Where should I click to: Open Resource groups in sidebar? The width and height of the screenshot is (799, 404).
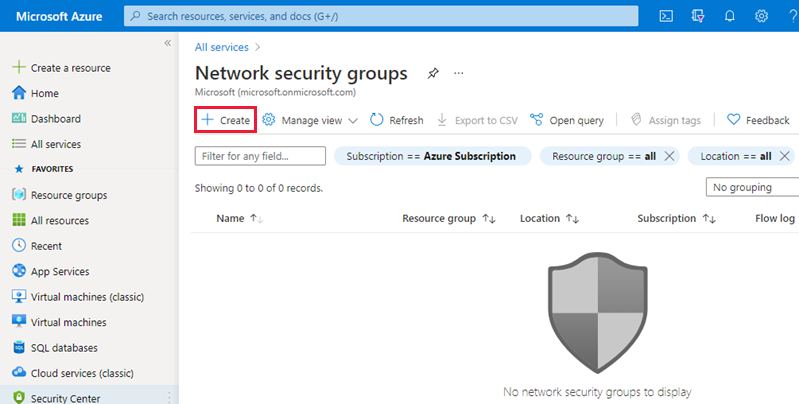coord(68,195)
